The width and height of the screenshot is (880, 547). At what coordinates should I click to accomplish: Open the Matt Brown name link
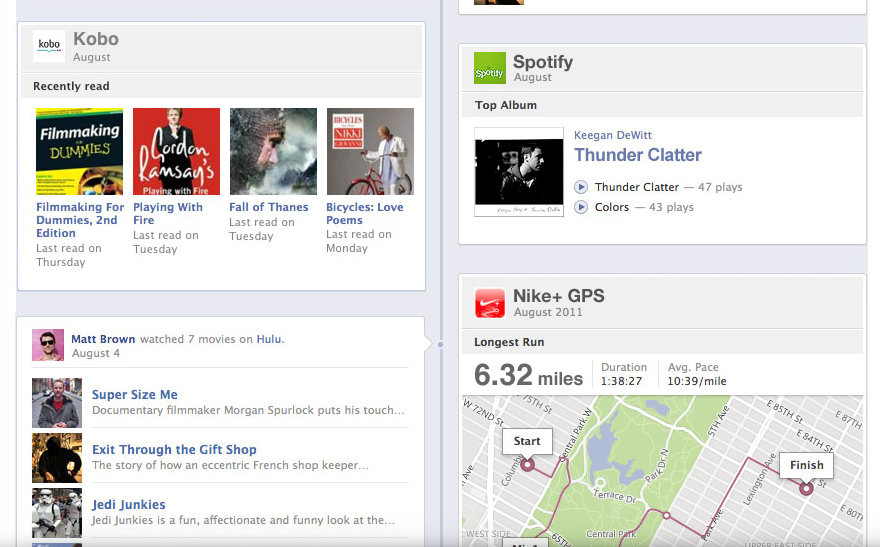103,339
